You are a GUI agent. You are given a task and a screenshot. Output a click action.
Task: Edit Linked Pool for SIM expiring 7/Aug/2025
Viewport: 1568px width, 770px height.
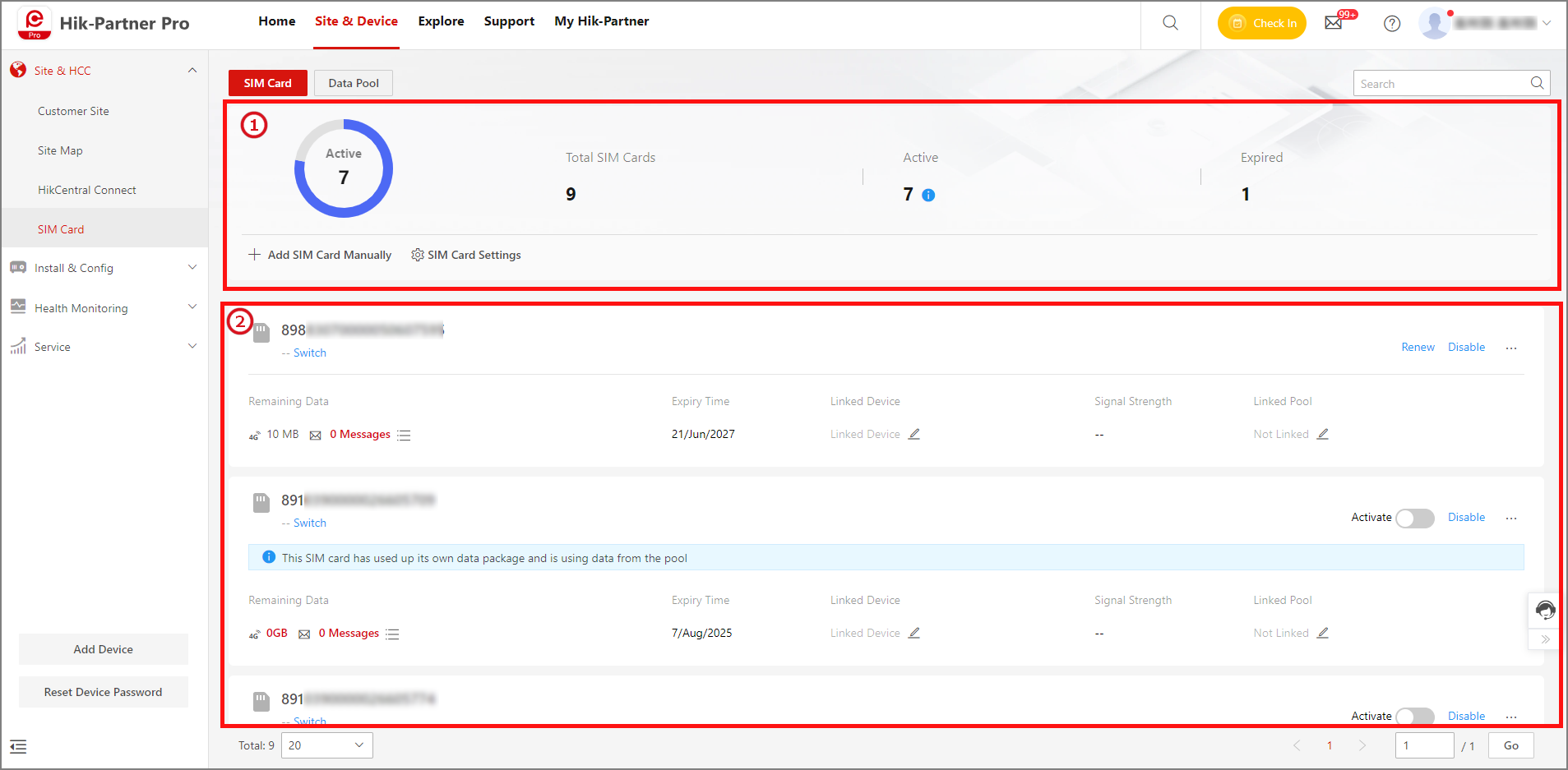[x=1323, y=633]
